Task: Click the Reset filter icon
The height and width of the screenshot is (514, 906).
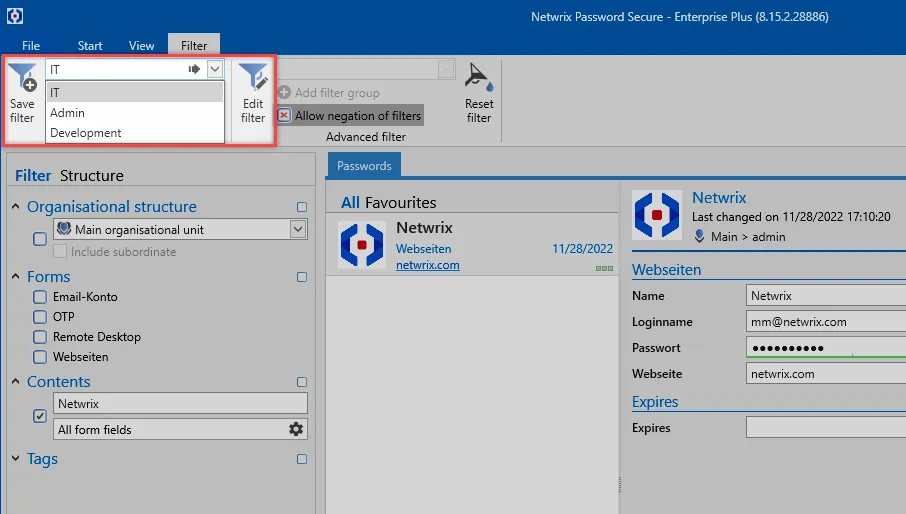Action: point(478,77)
